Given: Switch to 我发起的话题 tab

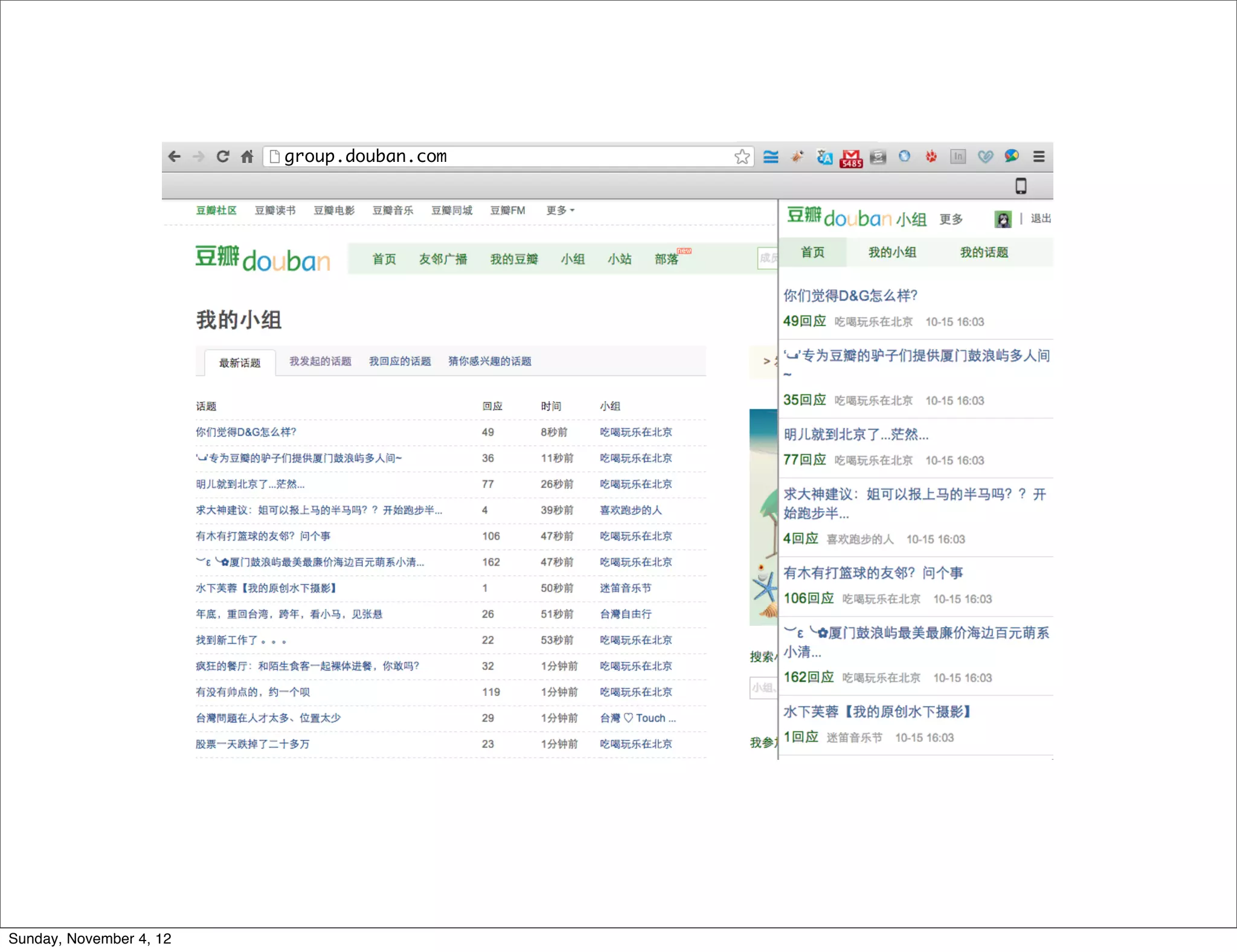Looking at the screenshot, I should (x=320, y=361).
